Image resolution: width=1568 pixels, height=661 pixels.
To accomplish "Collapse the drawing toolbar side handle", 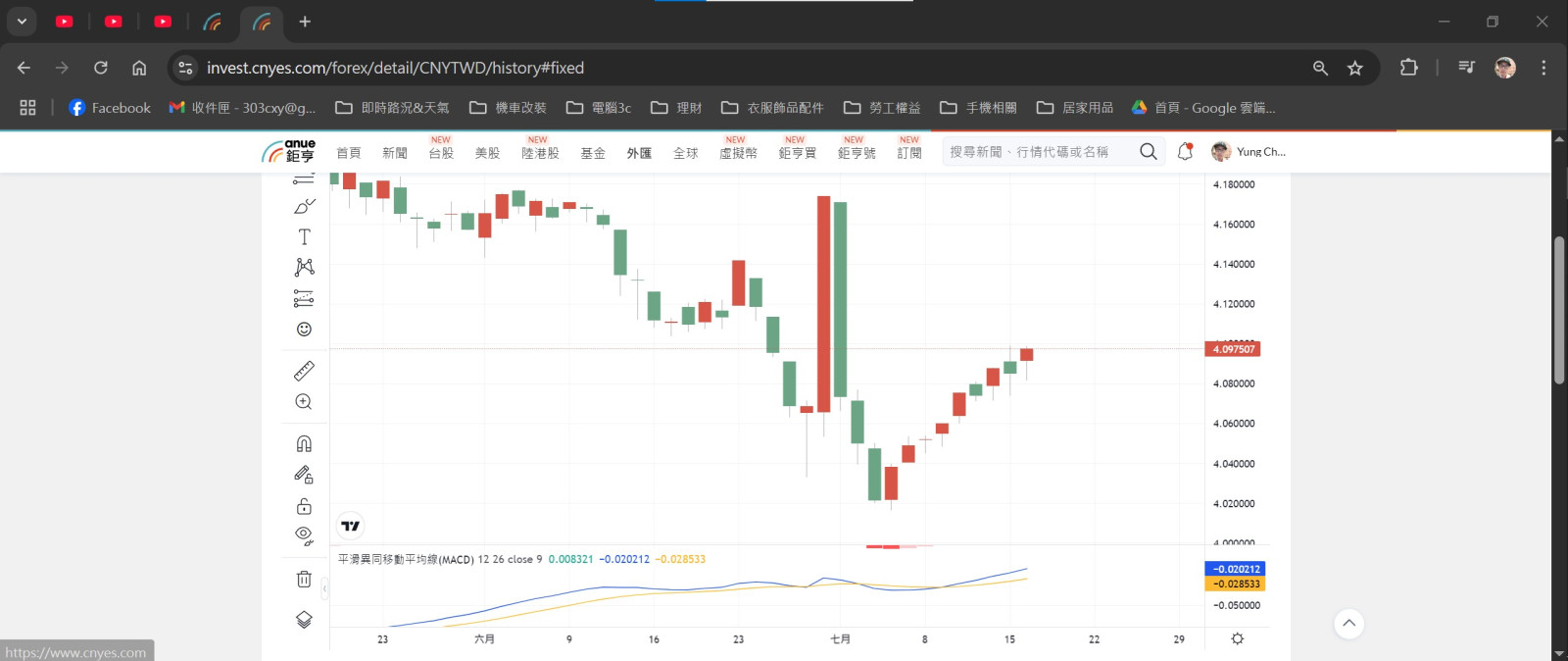I will pyautogui.click(x=324, y=588).
